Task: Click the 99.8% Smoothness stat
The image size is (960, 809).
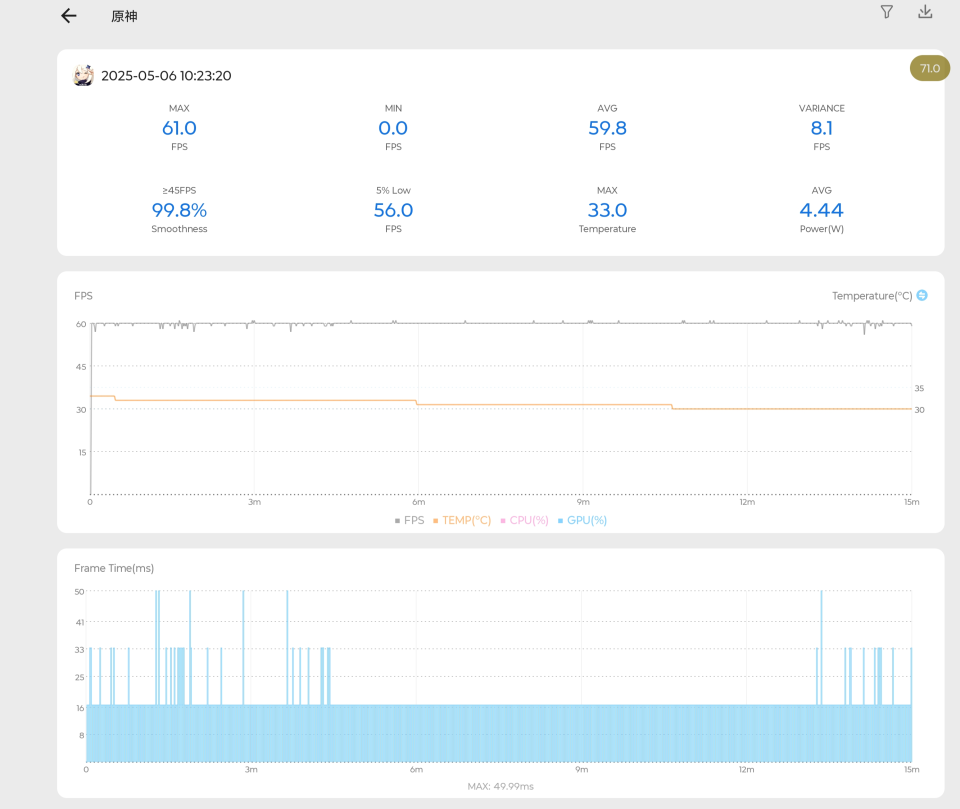Action: tap(179, 210)
